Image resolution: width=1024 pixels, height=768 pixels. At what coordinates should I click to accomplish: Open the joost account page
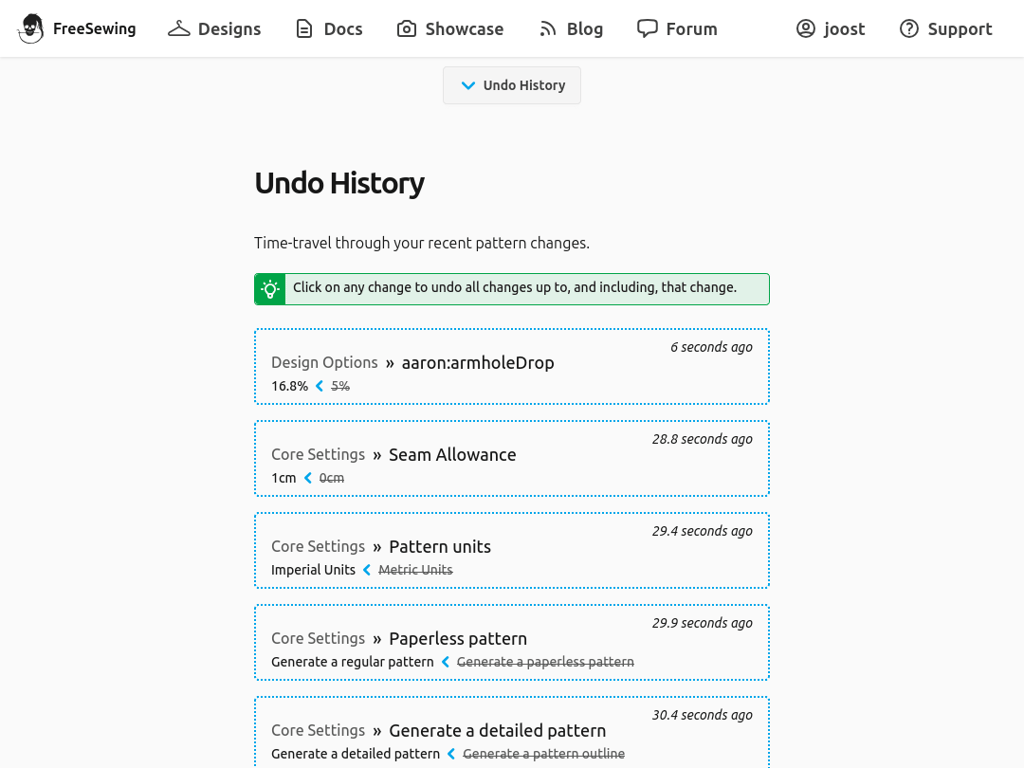coord(831,29)
